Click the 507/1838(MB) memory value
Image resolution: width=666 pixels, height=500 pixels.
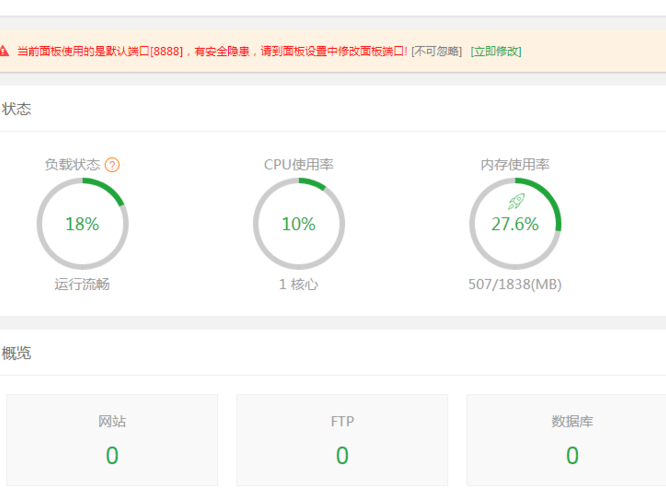pyautogui.click(x=515, y=284)
